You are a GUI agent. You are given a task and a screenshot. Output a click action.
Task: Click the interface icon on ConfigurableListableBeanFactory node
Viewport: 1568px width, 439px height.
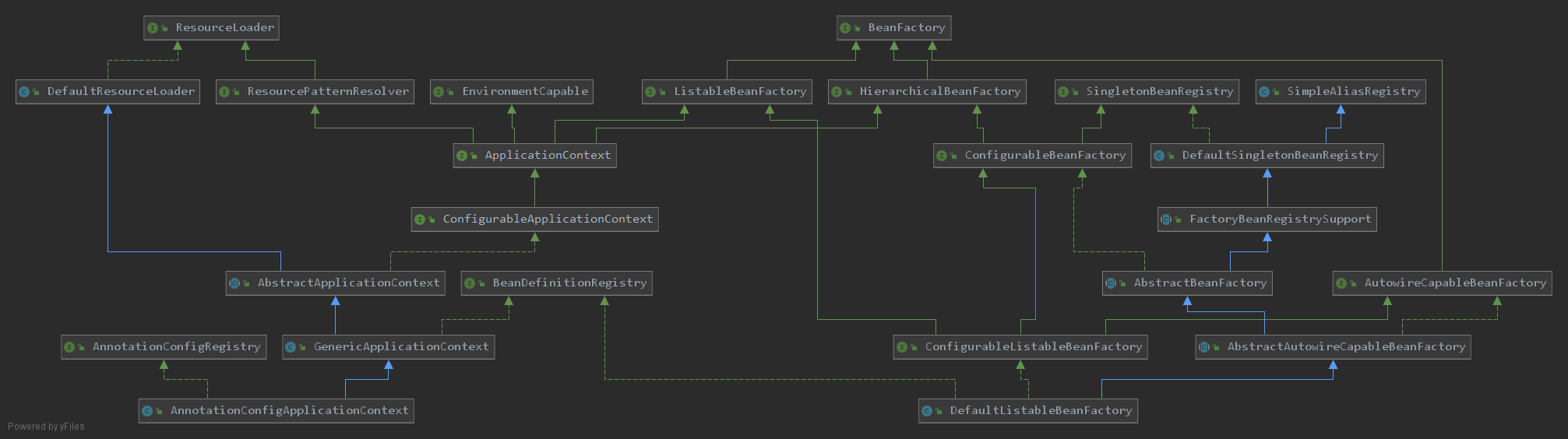902,347
